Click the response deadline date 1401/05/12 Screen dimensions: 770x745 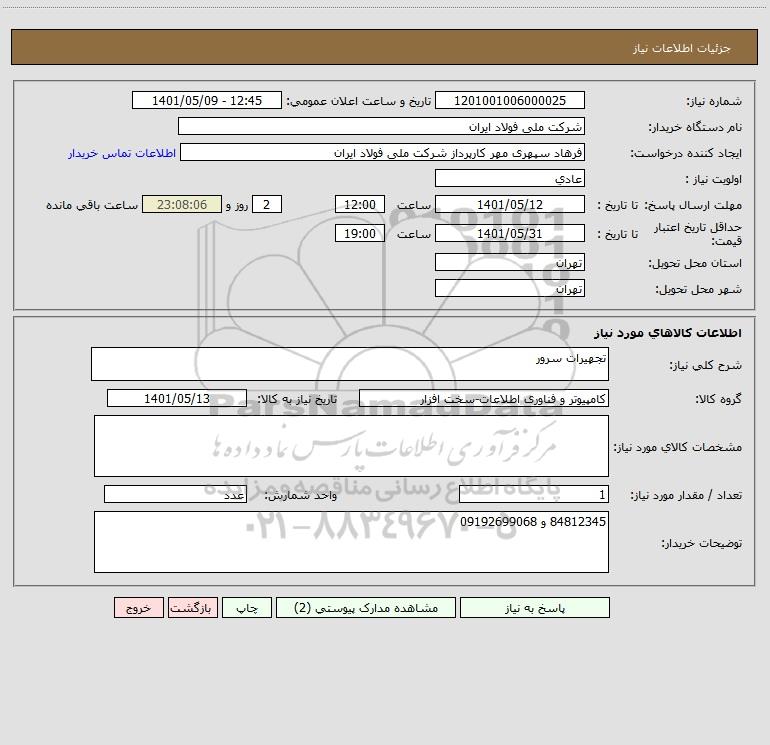click(510, 204)
